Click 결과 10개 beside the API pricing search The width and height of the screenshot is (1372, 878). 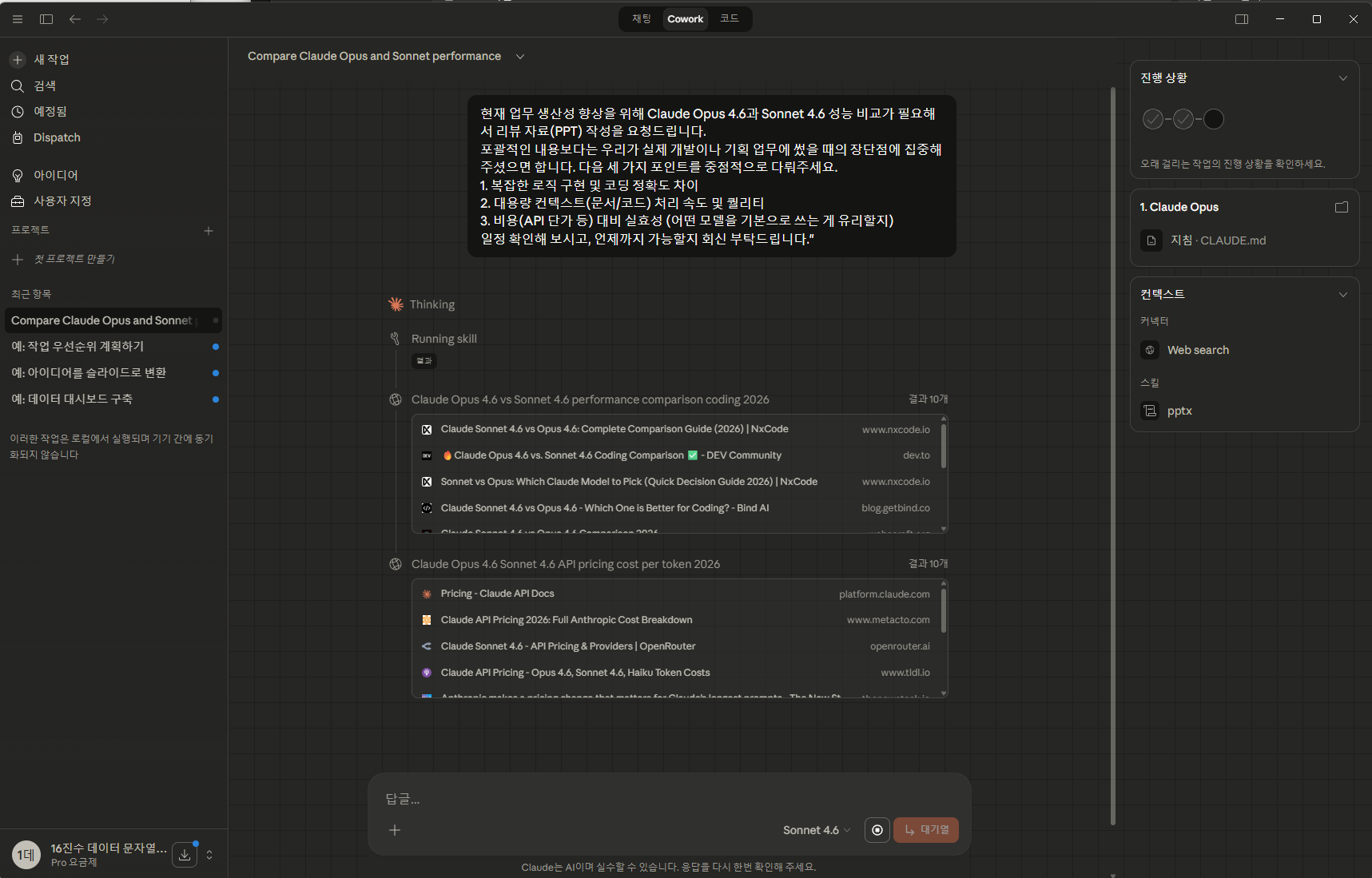click(928, 564)
